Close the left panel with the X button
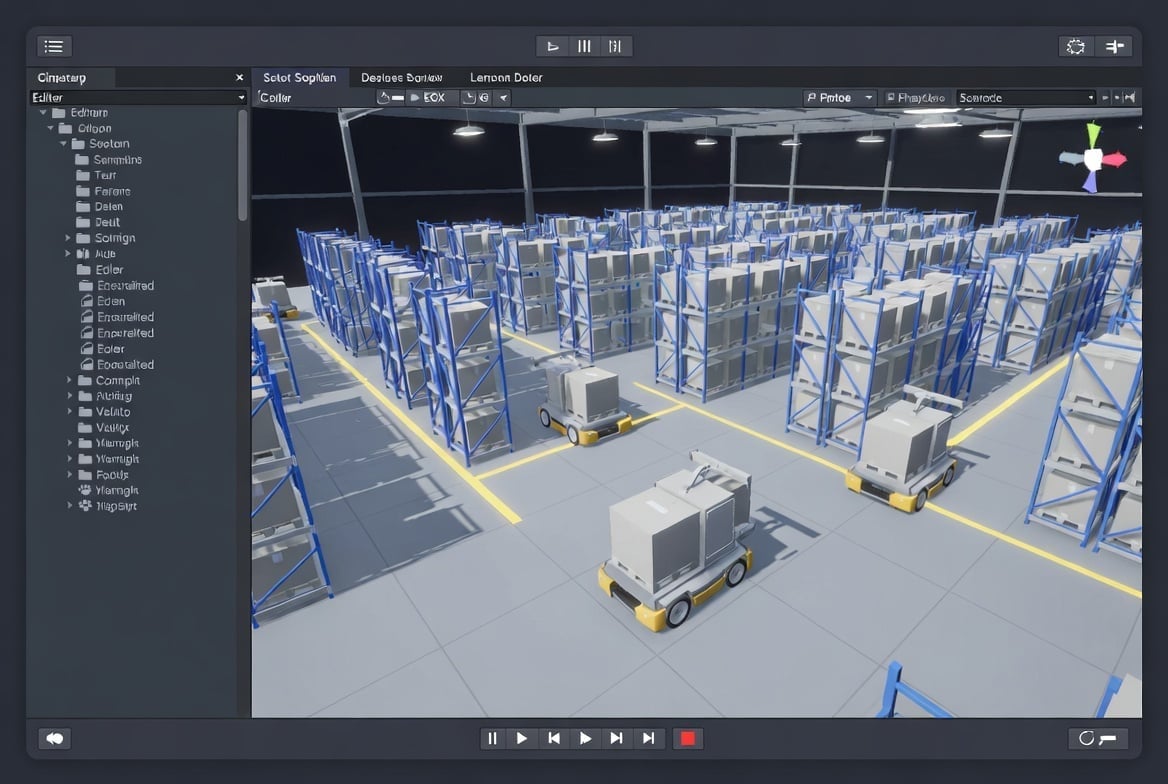Viewport: 1168px width, 784px height. [x=239, y=77]
